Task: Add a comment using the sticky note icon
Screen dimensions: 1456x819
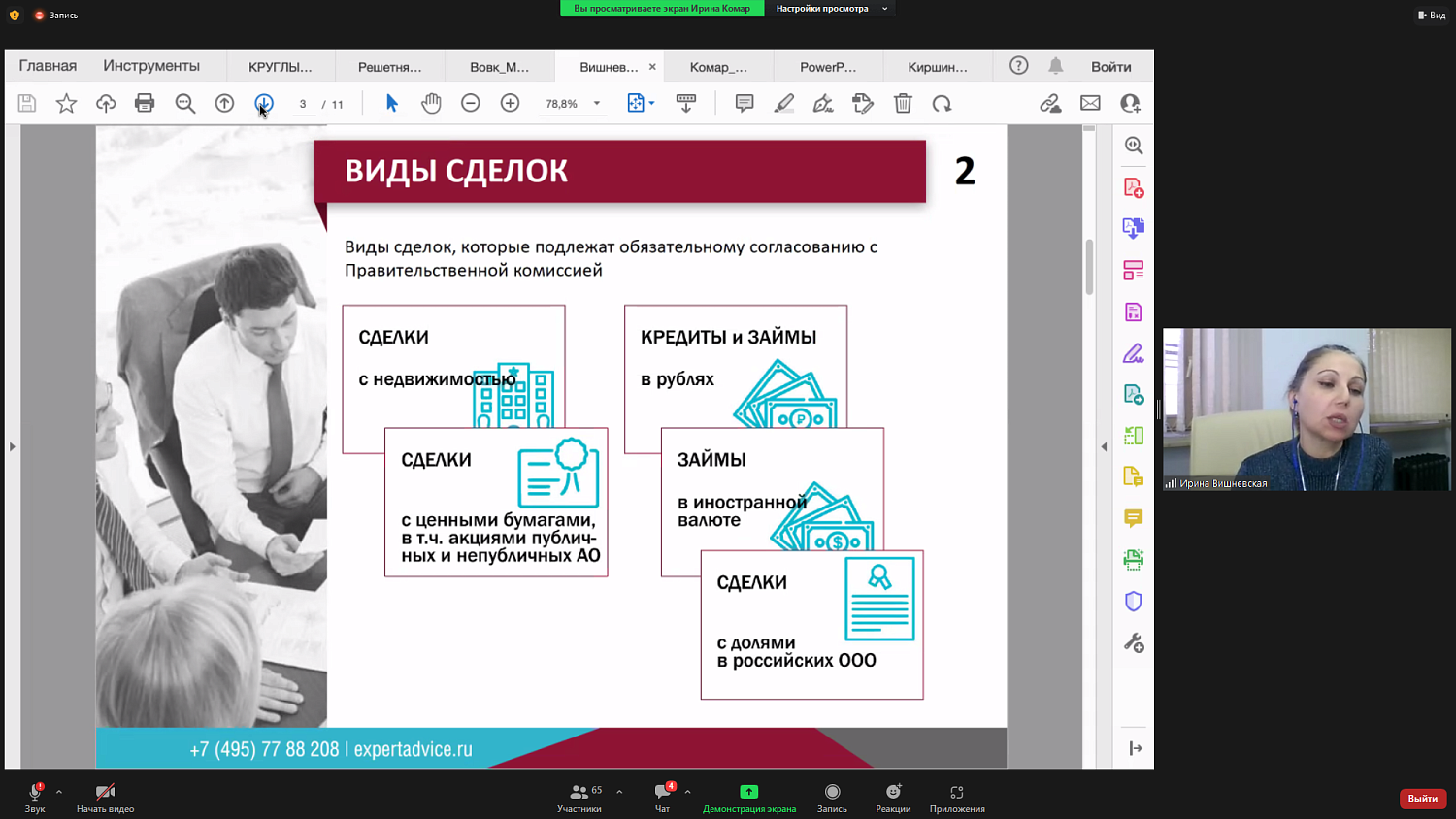Action: pos(744,103)
